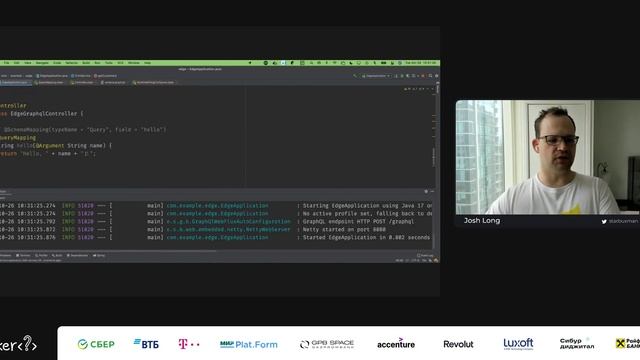
Task: Open the Run menu
Action: [97, 63]
